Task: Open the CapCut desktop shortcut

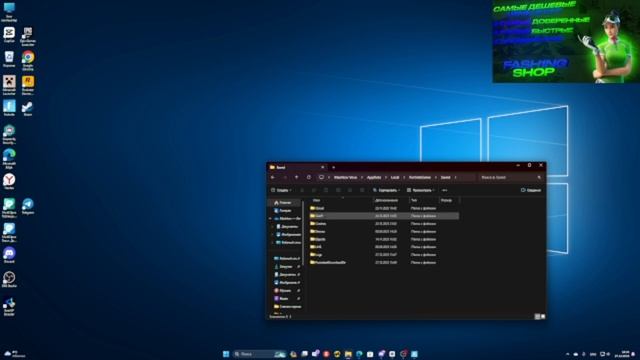Action: click(9, 35)
